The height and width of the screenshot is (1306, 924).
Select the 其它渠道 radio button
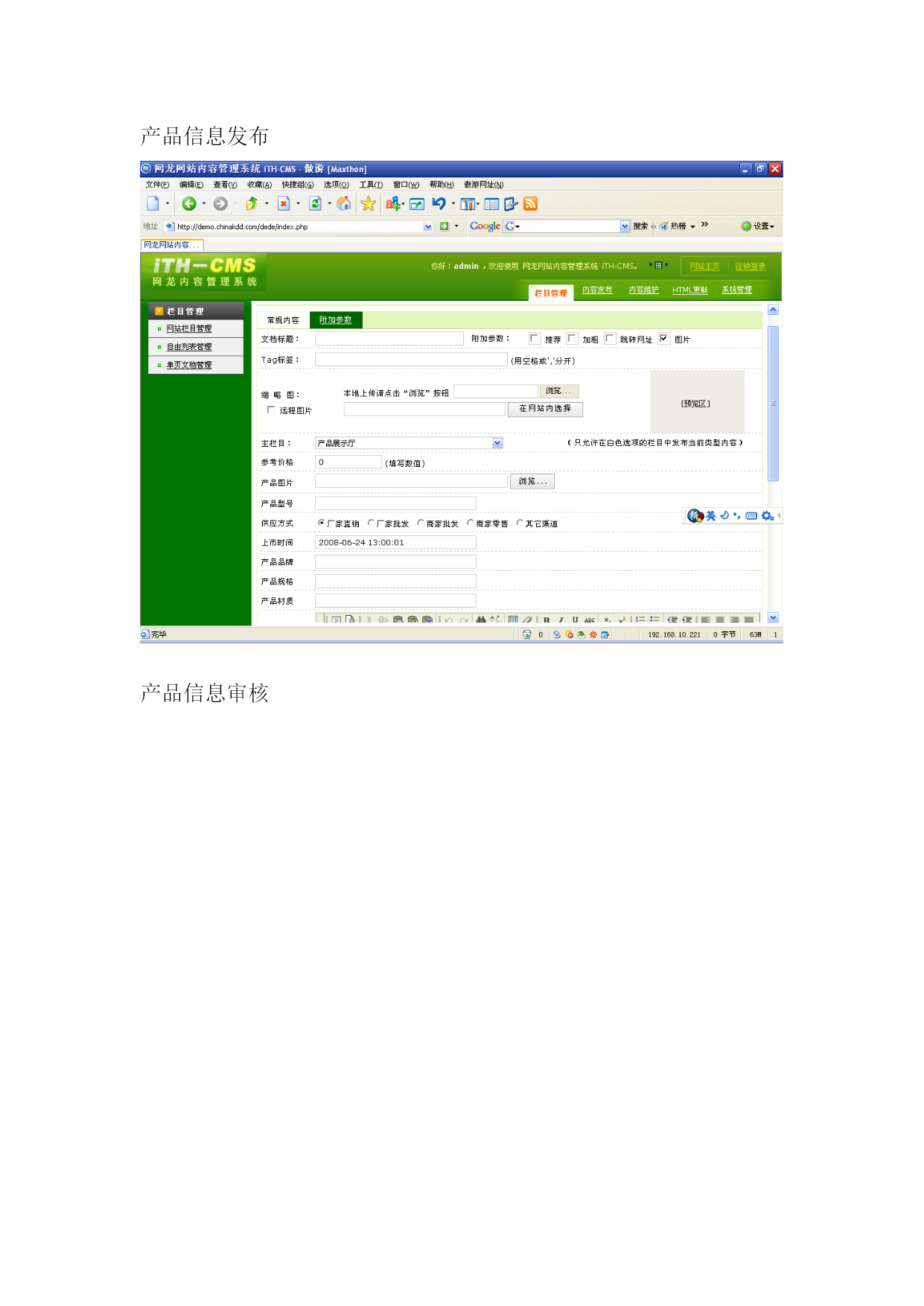pos(520,523)
